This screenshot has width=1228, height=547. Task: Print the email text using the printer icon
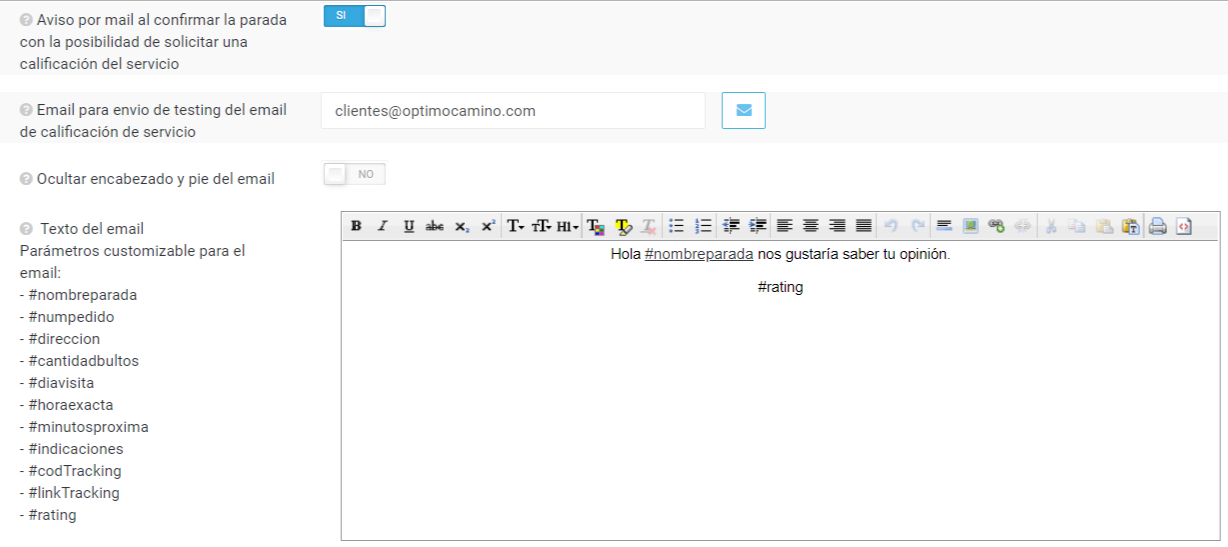[x=1158, y=227]
